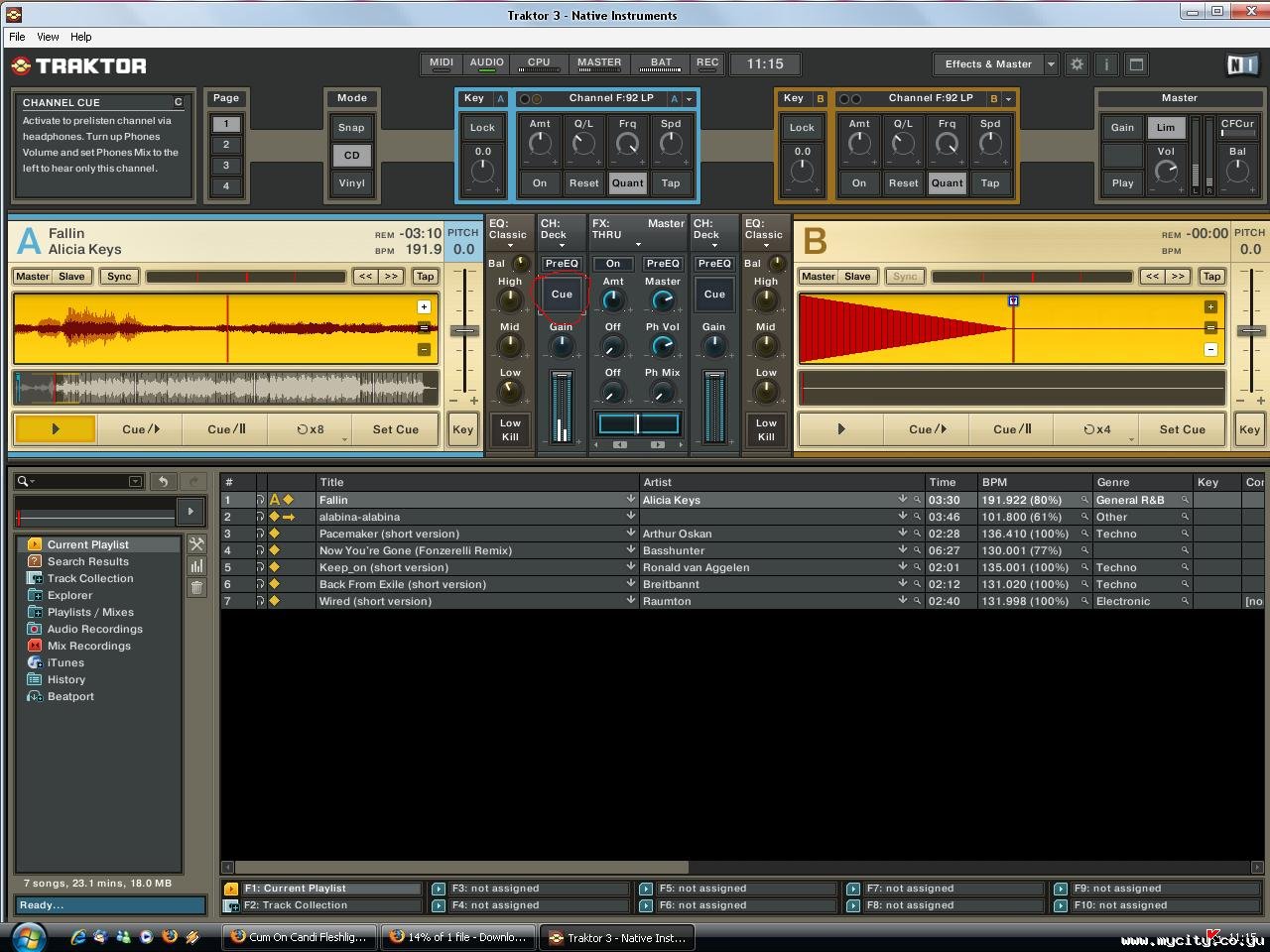Click the info icon in header
The height and width of the screenshot is (952, 1270).
(1106, 64)
